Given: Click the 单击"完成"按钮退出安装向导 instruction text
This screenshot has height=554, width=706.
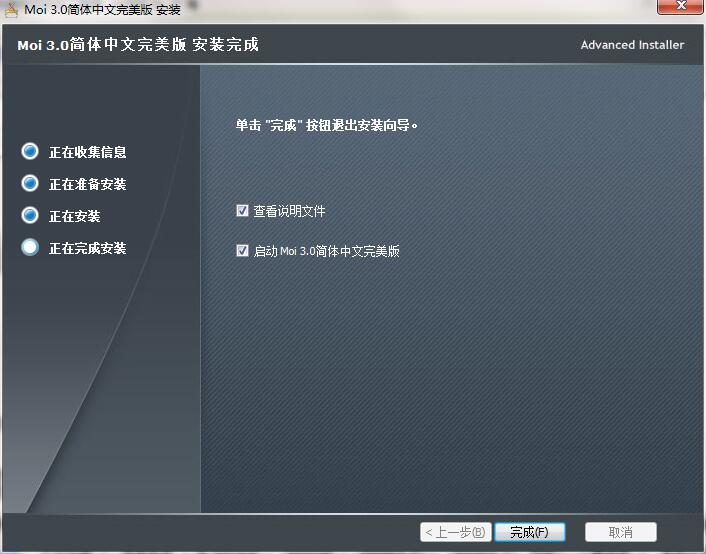Looking at the screenshot, I should [x=327, y=125].
